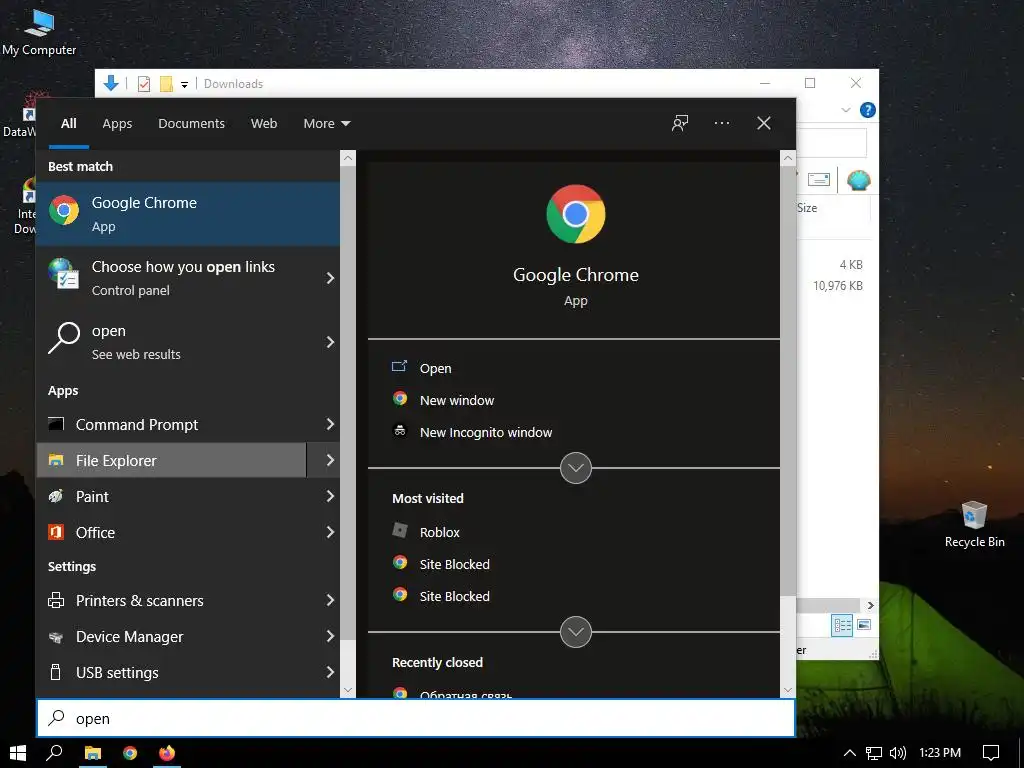1024x768 pixels.
Task: Click the large Chrome logo in preview pane
Action: click(575, 214)
